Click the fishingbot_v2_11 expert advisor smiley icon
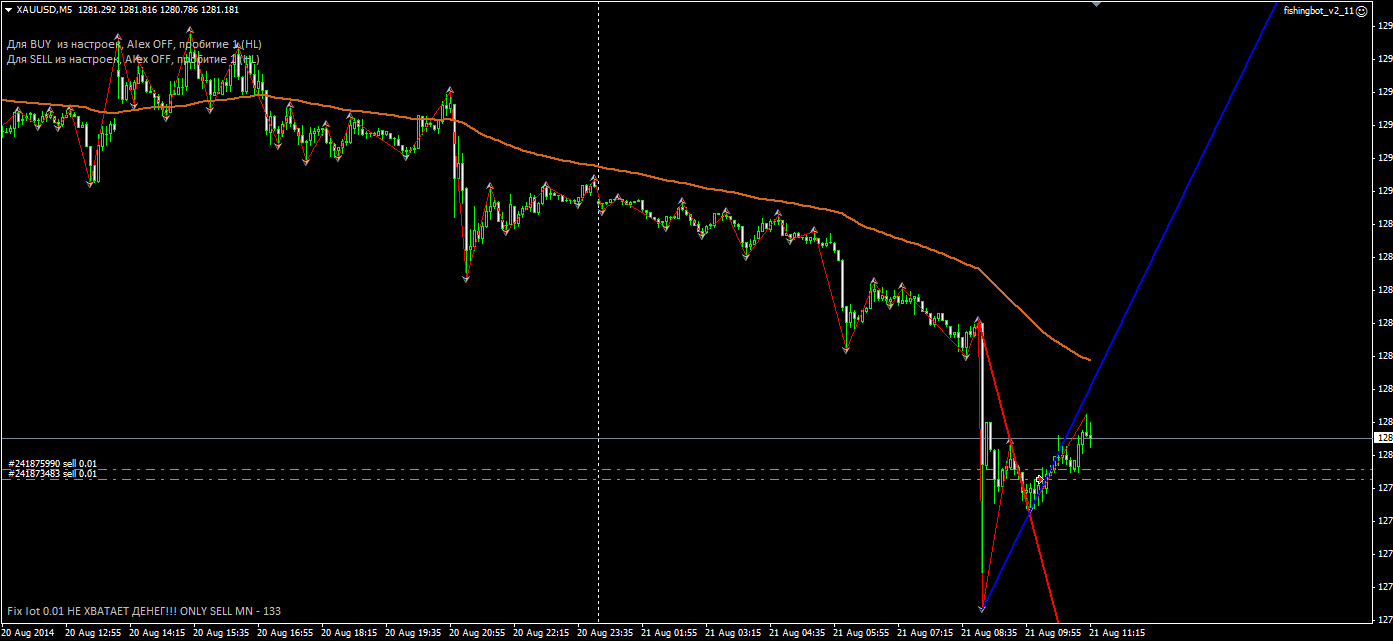 pos(1362,10)
